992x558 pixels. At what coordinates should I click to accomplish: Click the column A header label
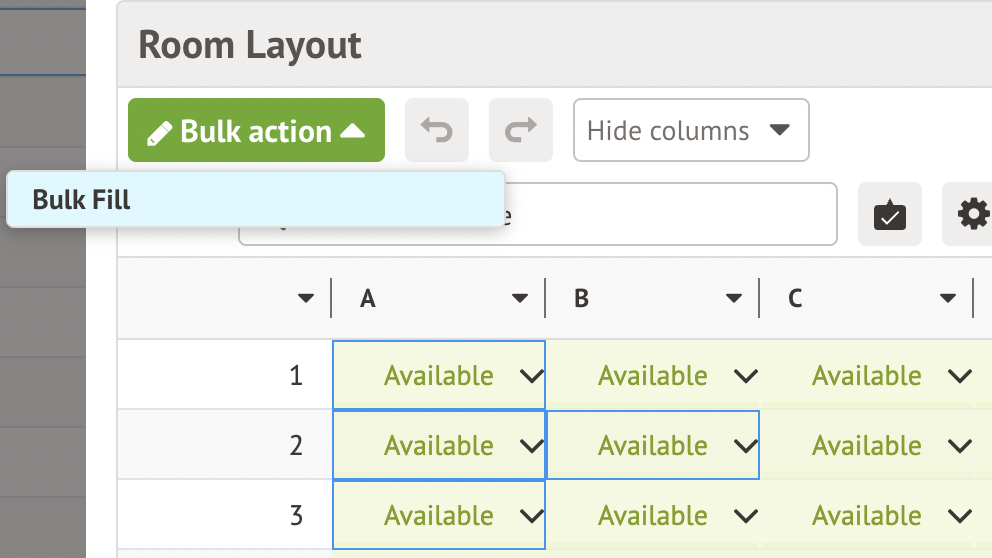368,299
